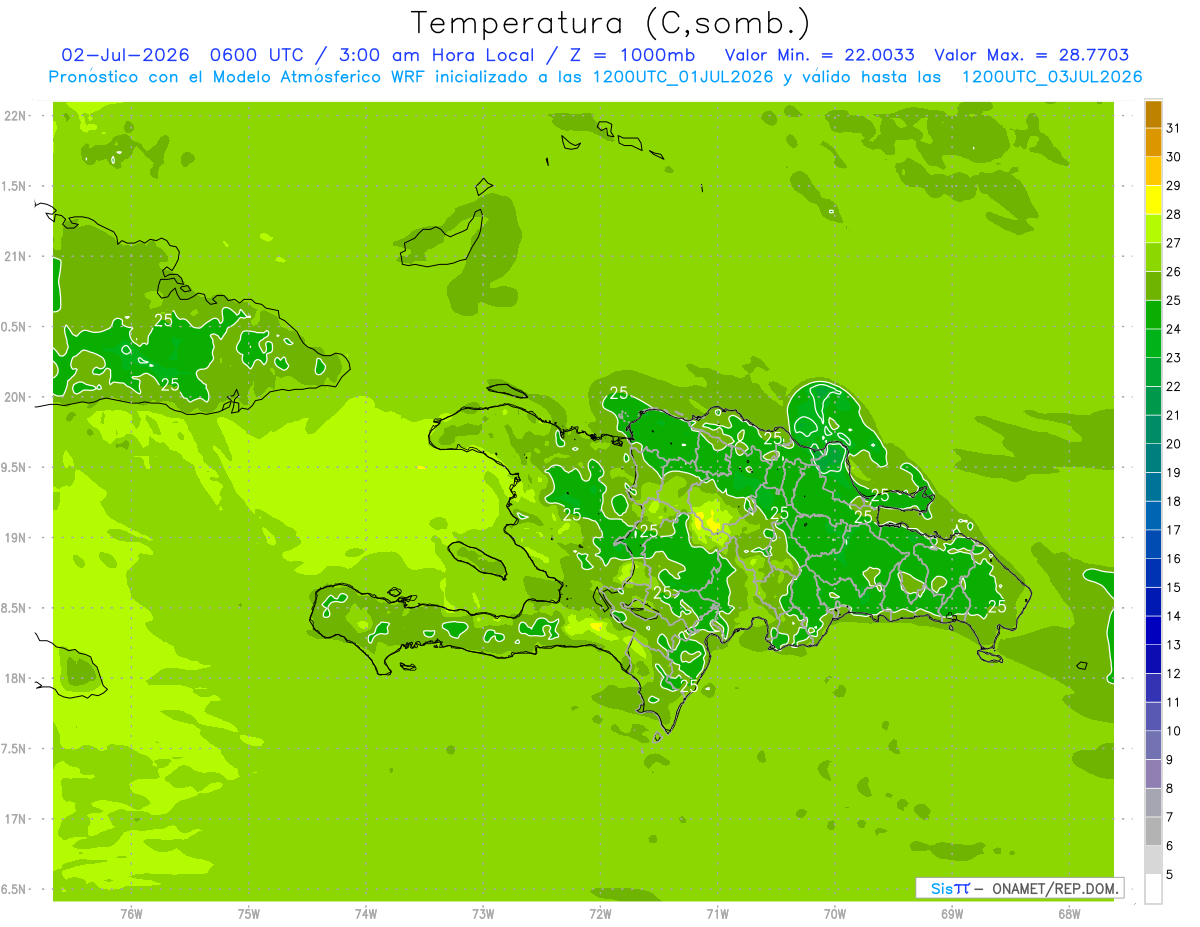Click the Temperatura (C,somb.) chart title

(610, 24)
